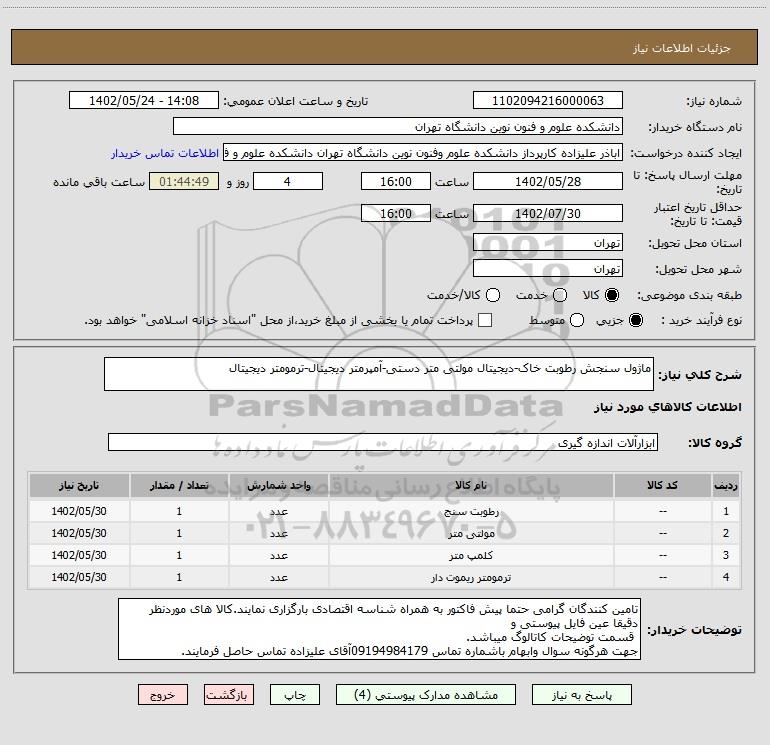Click the پاسخ به نیاز button
The height and width of the screenshot is (745, 770).
581,694
